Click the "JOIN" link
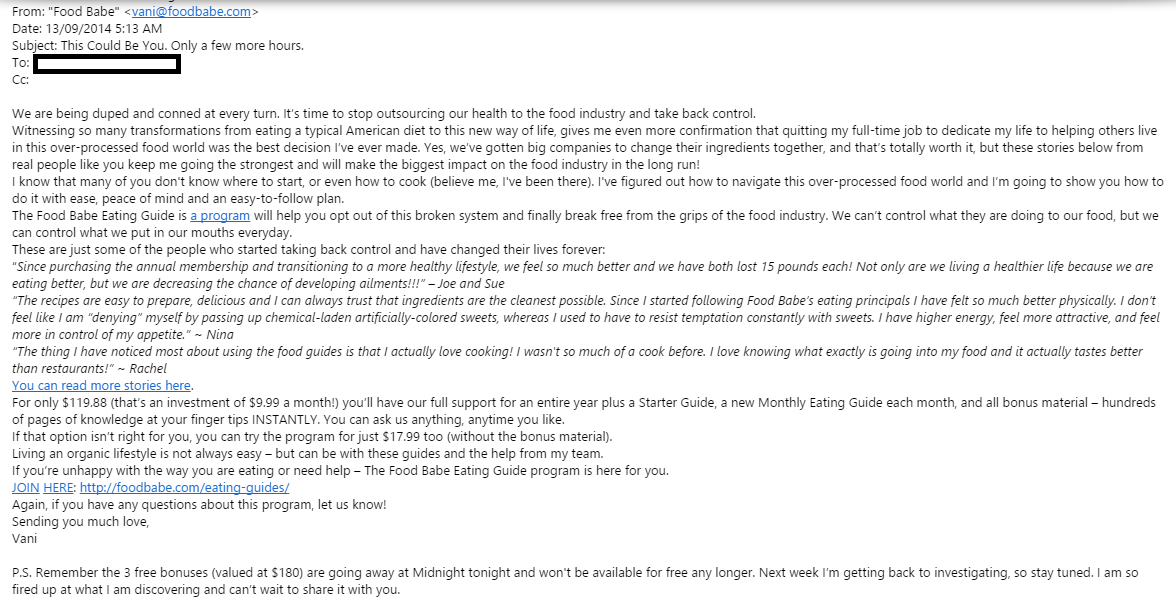Screen dimensions: 1176x601 (25, 487)
